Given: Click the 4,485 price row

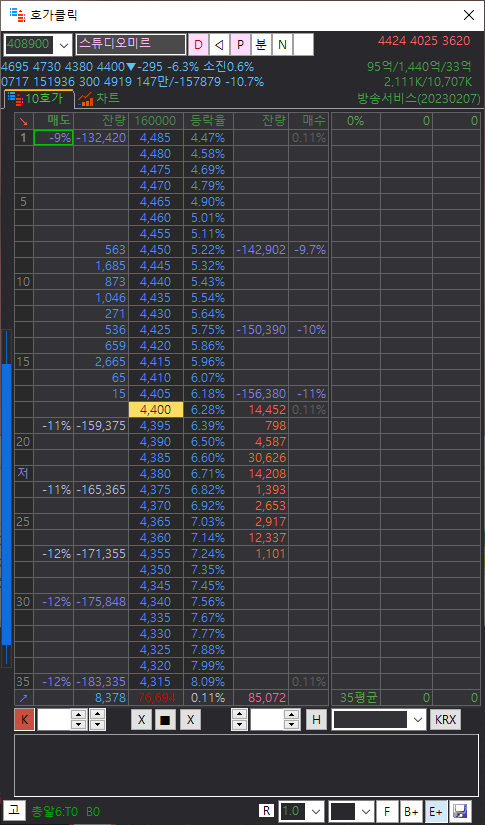Looking at the screenshot, I should [x=156, y=138].
